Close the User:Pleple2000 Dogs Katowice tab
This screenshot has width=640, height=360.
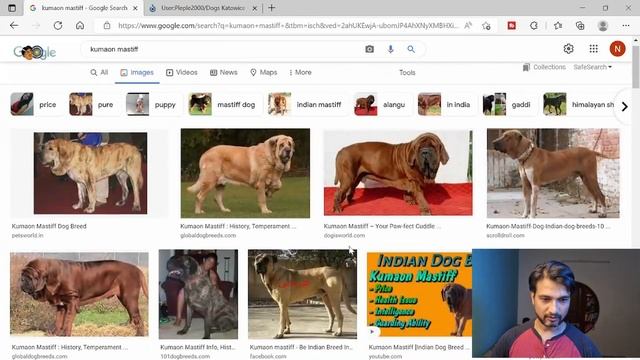[x=255, y=8]
